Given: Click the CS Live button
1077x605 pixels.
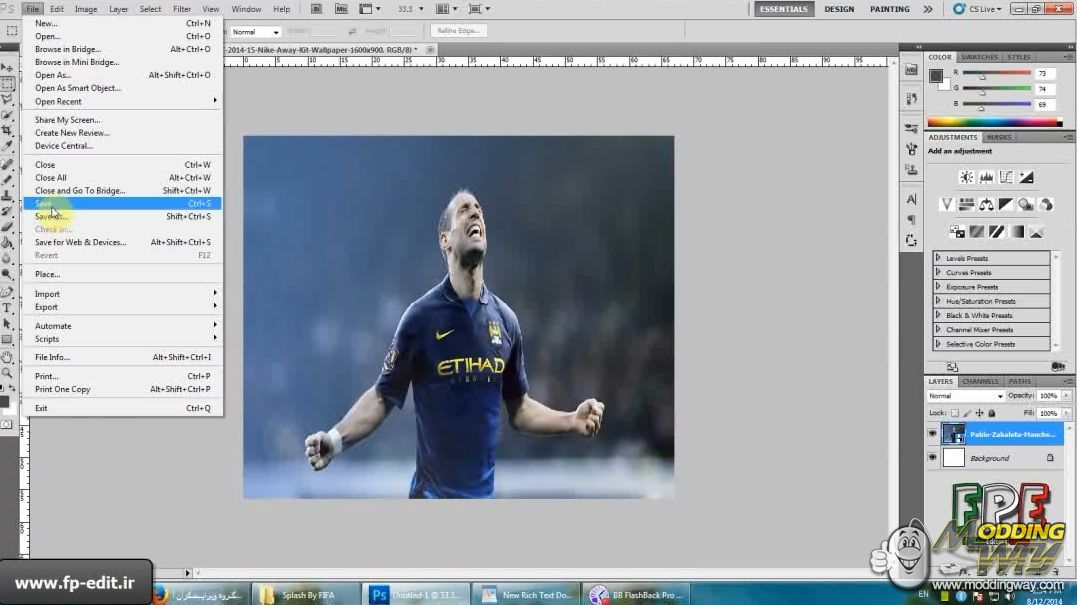Looking at the screenshot, I should (x=977, y=9).
